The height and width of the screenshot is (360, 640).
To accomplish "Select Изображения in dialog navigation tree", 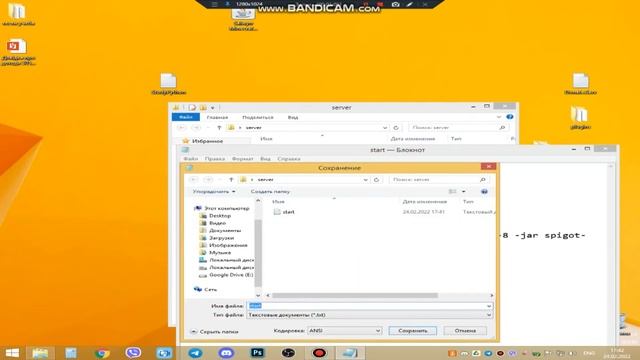I will (x=228, y=245).
